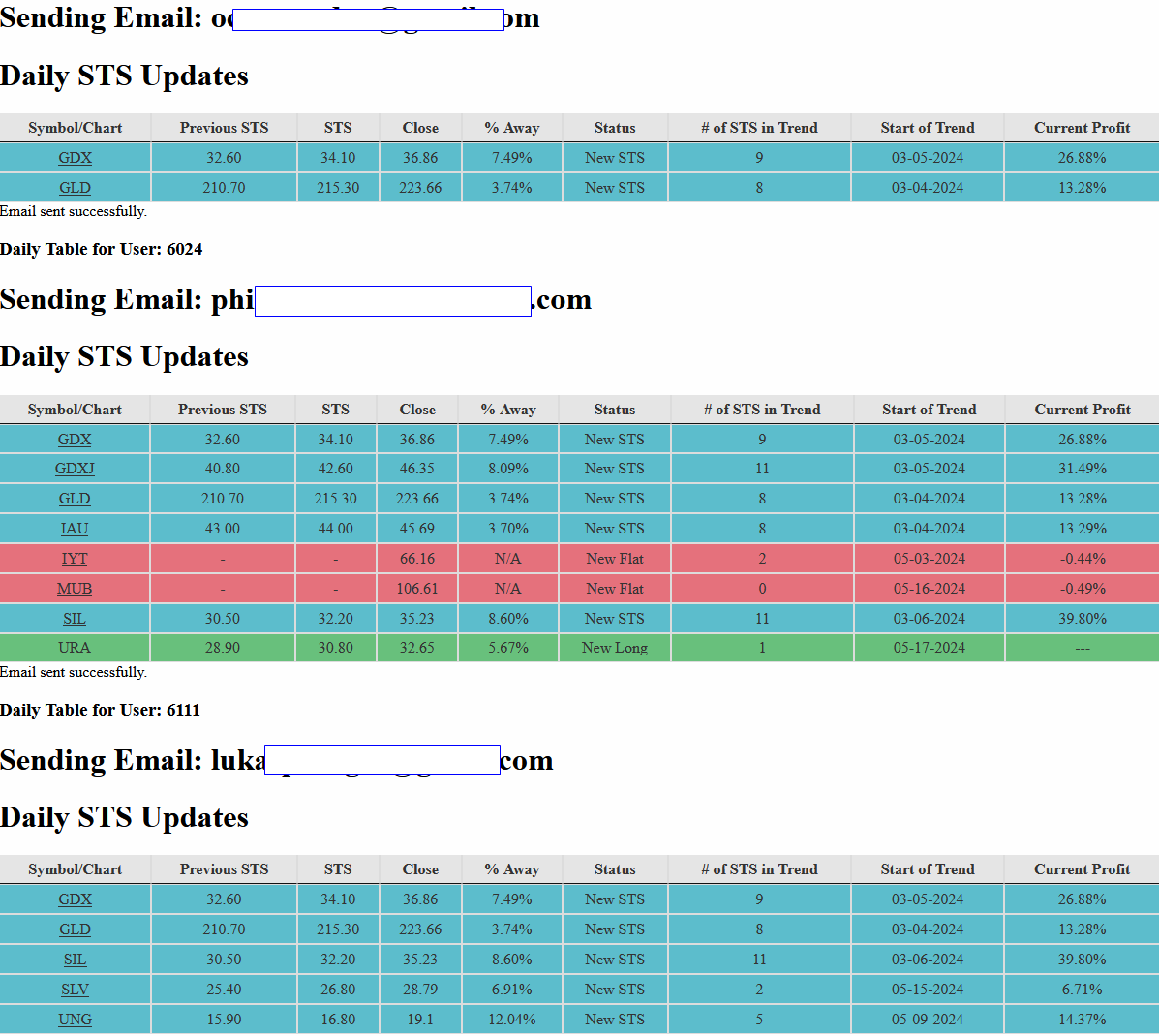Select the 'New Flat' status in MUB row
The image size is (1159, 1036).
pos(614,589)
